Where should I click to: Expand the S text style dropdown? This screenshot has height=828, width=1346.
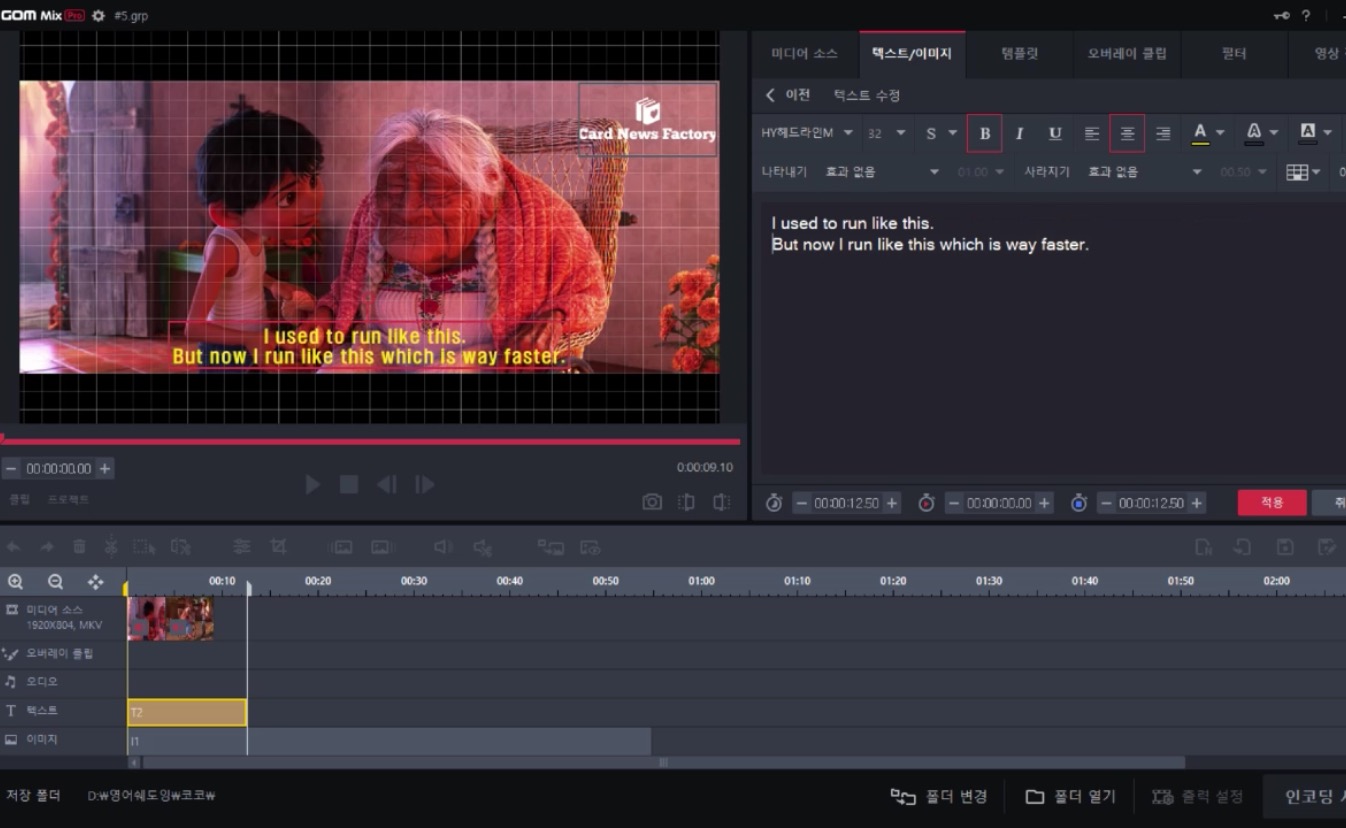(951, 133)
